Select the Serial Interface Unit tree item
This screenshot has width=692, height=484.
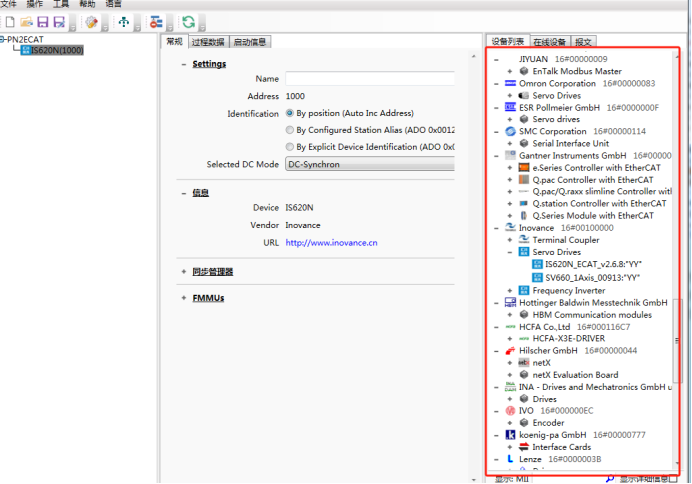click(570, 143)
